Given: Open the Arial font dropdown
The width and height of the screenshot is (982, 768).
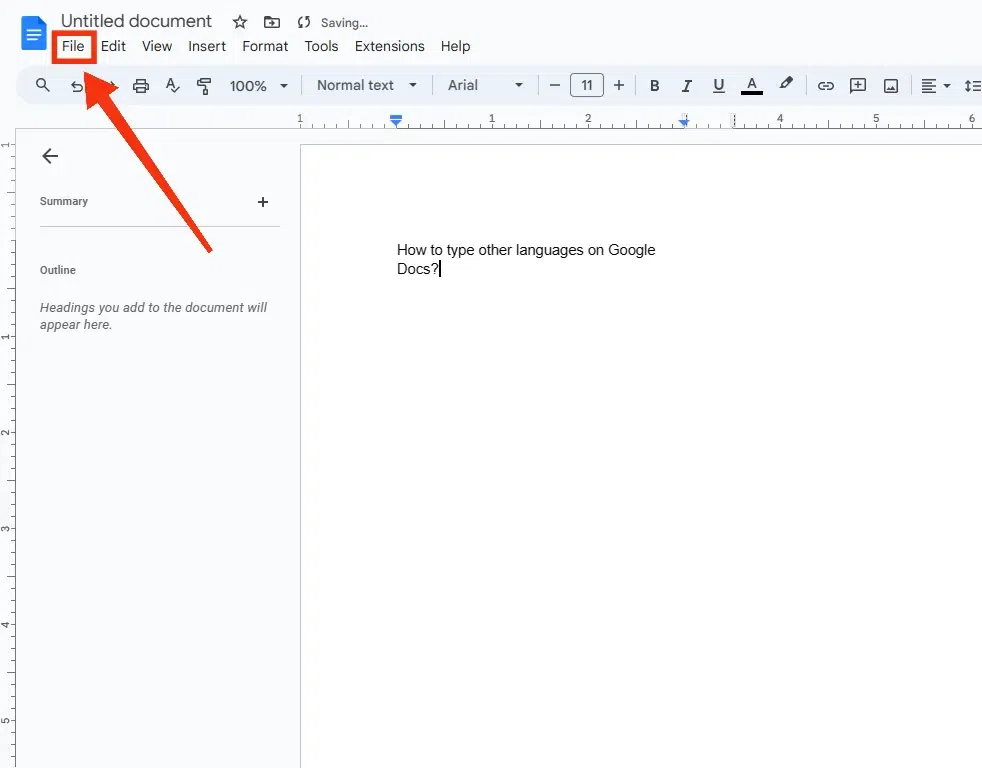Looking at the screenshot, I should 485,85.
